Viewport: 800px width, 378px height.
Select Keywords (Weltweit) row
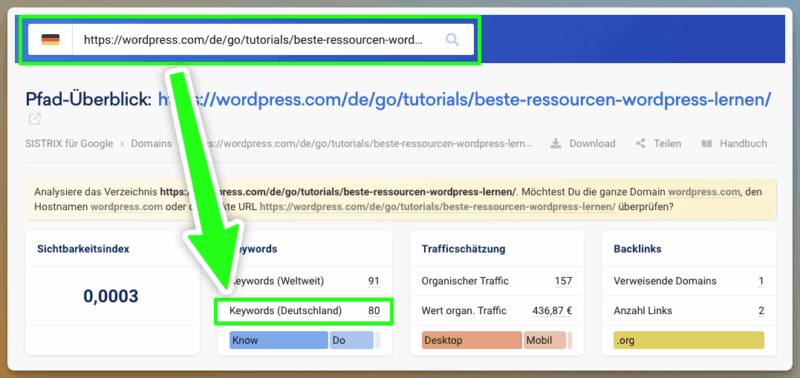305,281
